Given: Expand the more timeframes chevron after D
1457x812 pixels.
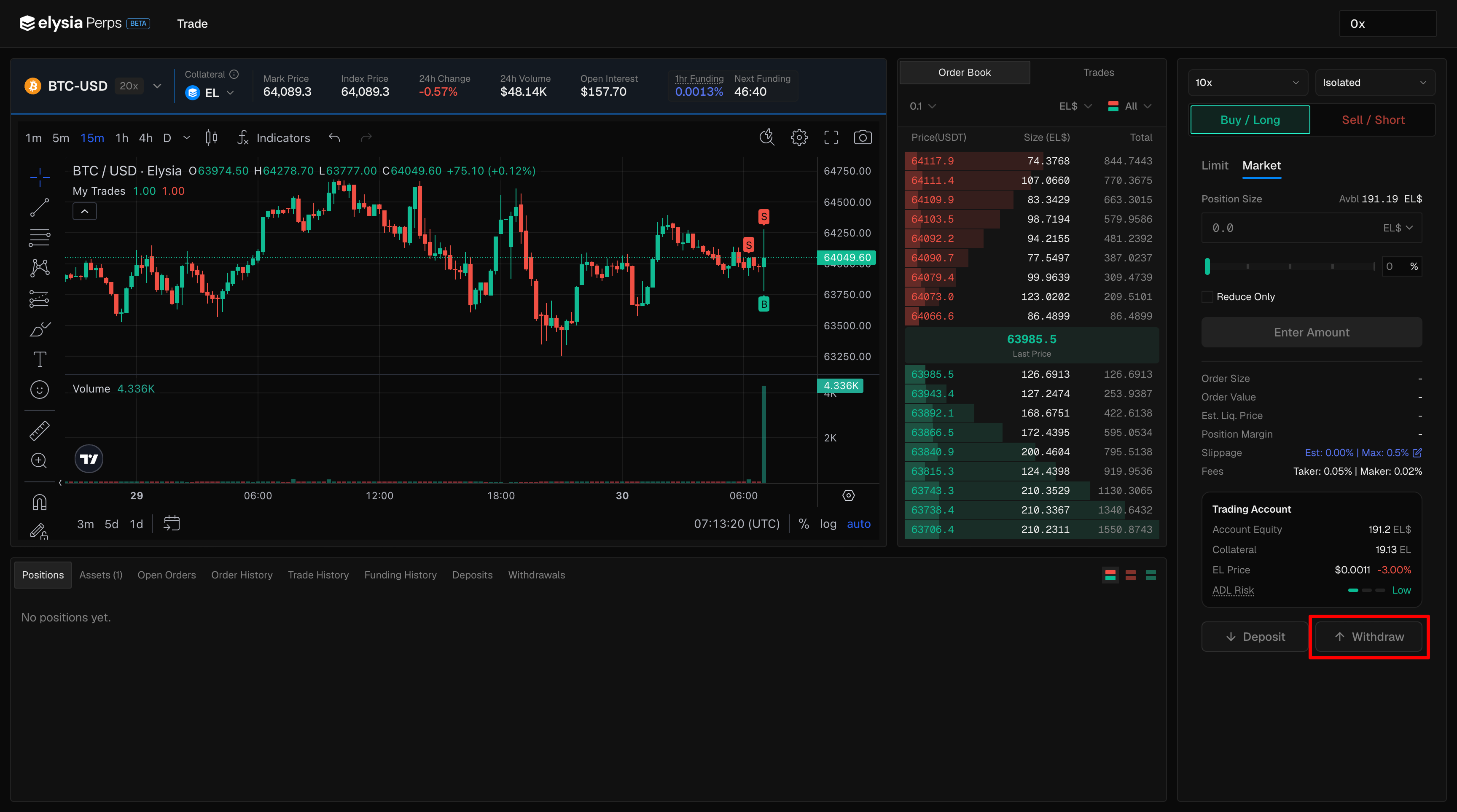Looking at the screenshot, I should pyautogui.click(x=187, y=137).
